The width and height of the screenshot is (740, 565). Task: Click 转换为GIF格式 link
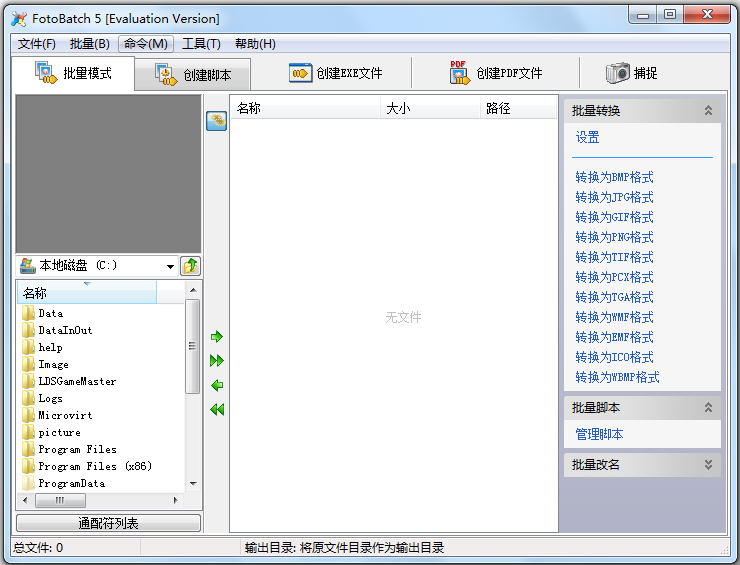click(614, 217)
